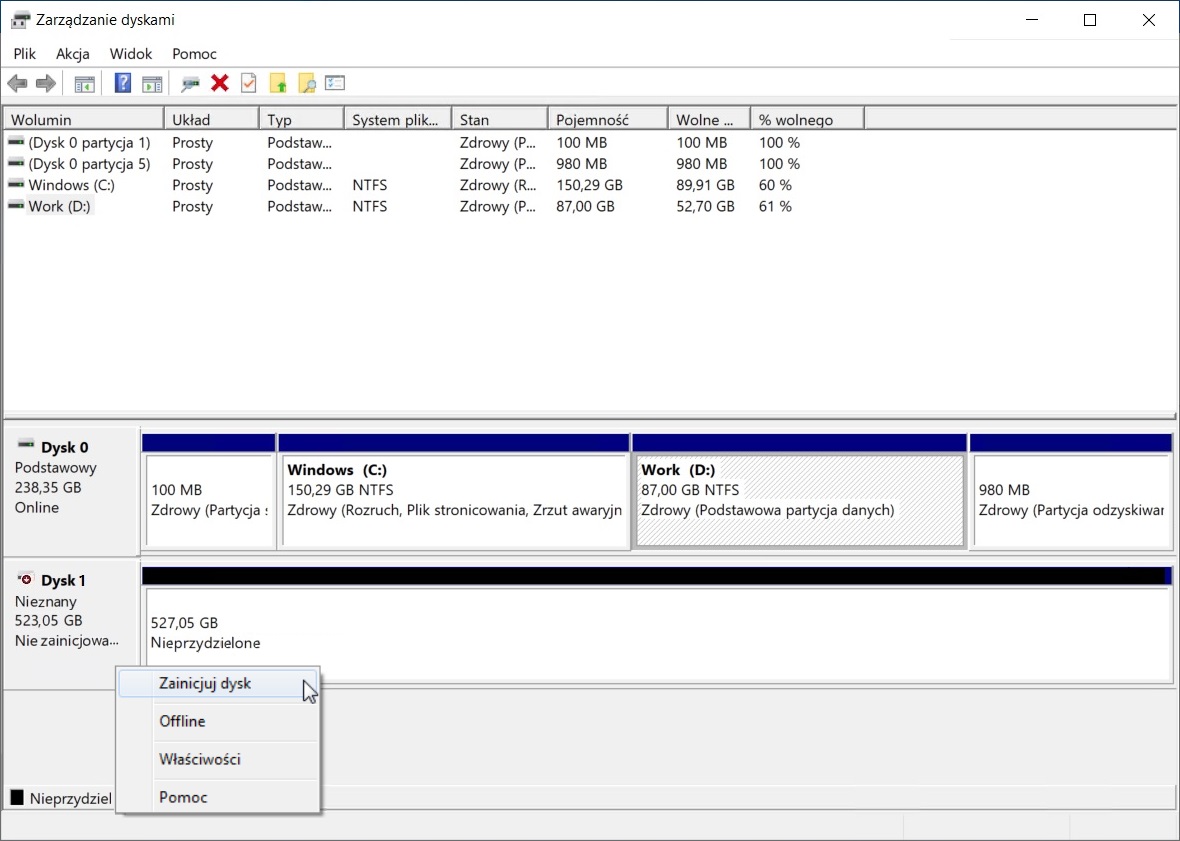Click Właściwości in the context menu
Image resolution: width=1180 pixels, height=841 pixels.
click(200, 759)
